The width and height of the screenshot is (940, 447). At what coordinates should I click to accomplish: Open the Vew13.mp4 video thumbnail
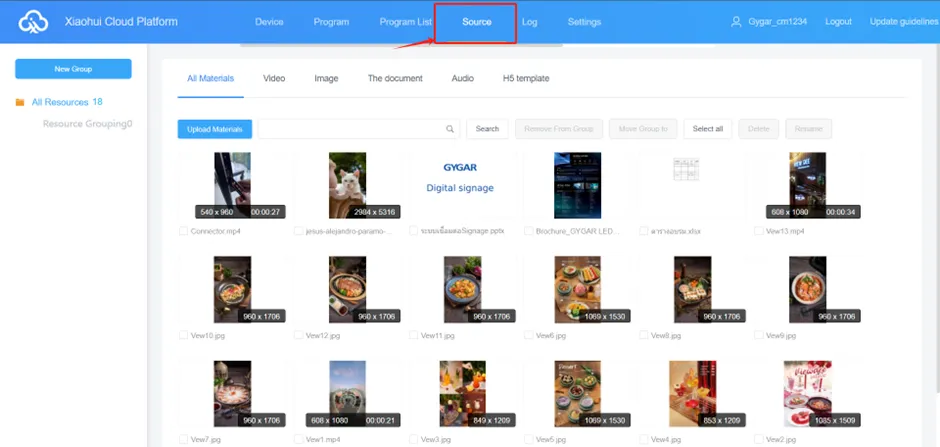coord(808,185)
